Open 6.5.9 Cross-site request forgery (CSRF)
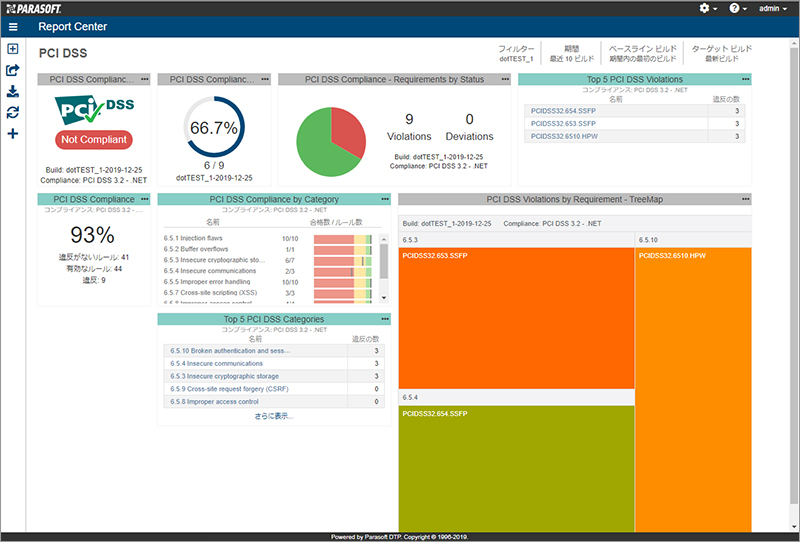Viewport: 800px width, 542px height. pos(229,389)
